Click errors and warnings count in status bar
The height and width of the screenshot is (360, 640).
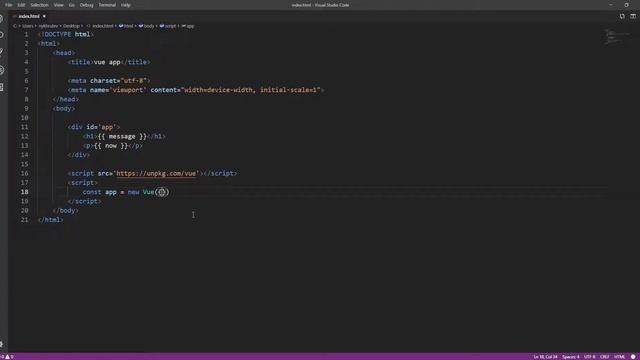click(x=7, y=357)
